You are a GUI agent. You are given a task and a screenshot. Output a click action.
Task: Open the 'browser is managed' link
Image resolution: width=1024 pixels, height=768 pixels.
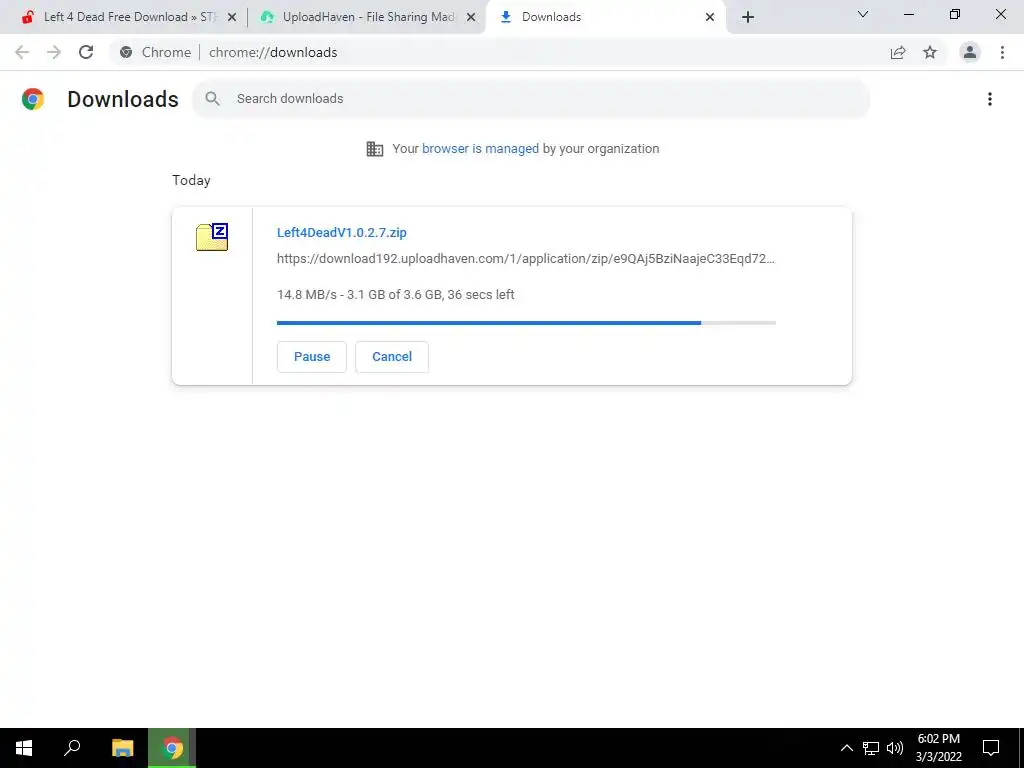click(480, 149)
